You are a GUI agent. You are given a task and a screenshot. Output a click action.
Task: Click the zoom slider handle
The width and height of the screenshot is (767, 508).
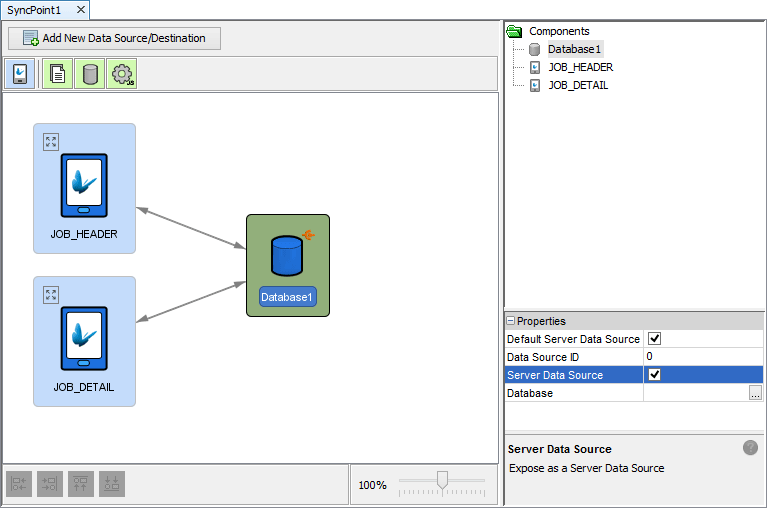point(442,480)
